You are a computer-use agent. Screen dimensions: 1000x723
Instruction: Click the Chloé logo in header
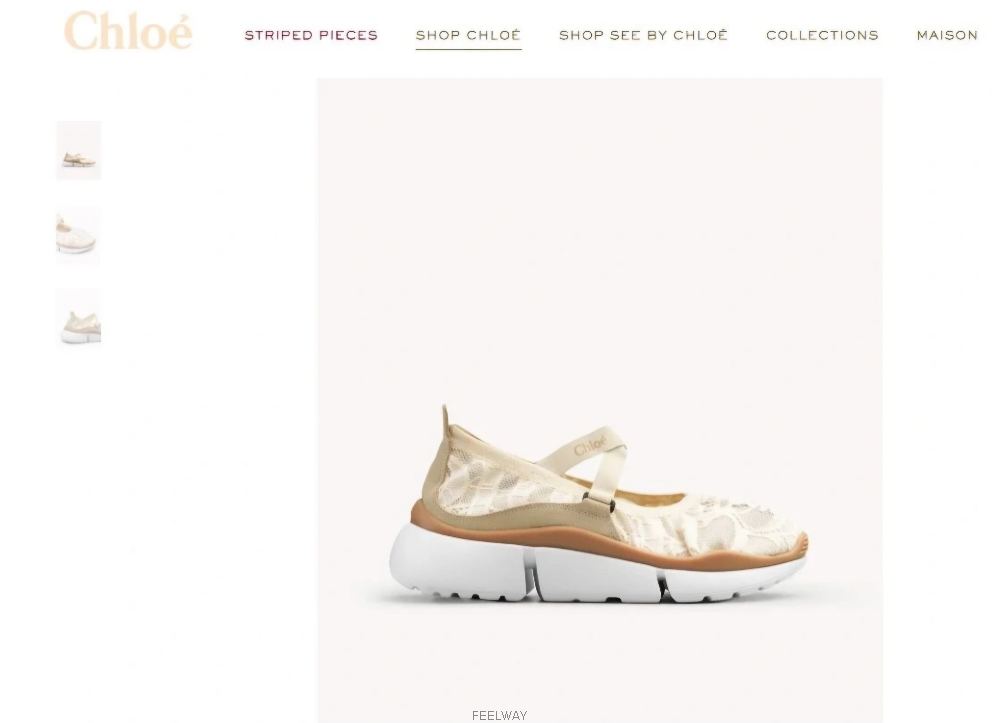(128, 31)
